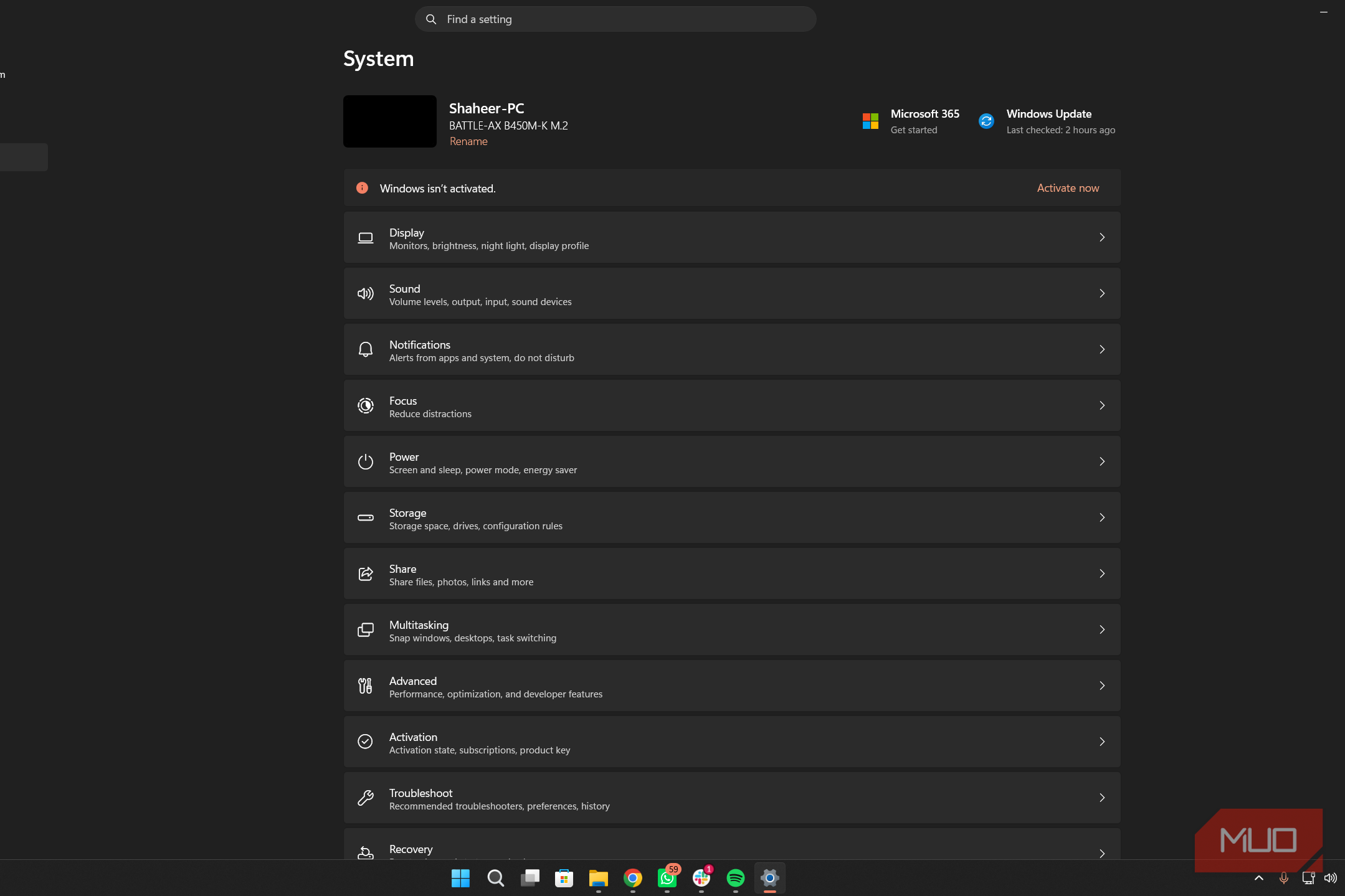
Task: Click the Sound speaker icon
Action: point(366,294)
